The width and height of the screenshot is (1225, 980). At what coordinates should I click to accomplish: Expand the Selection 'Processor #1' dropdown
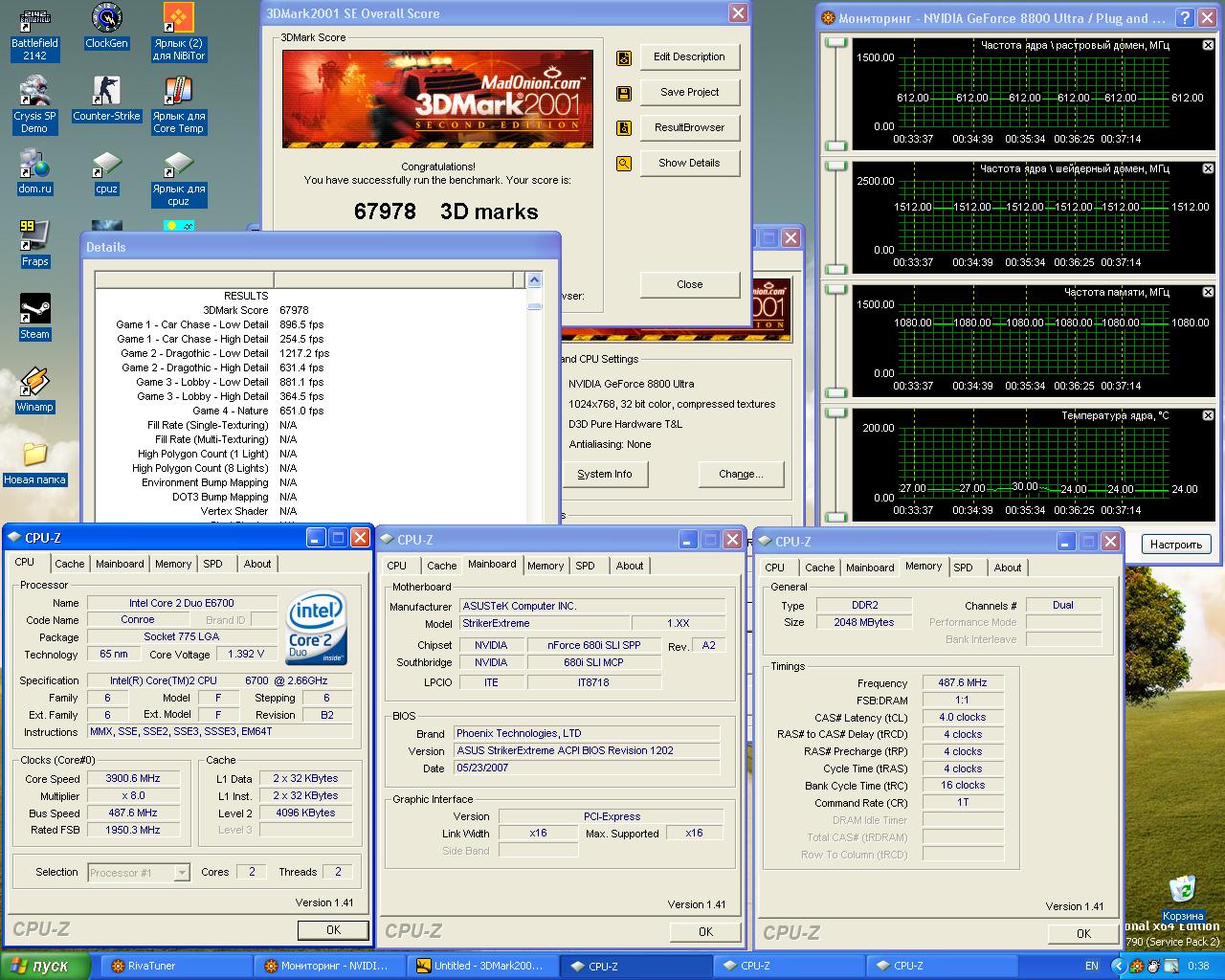pyautogui.click(x=182, y=873)
